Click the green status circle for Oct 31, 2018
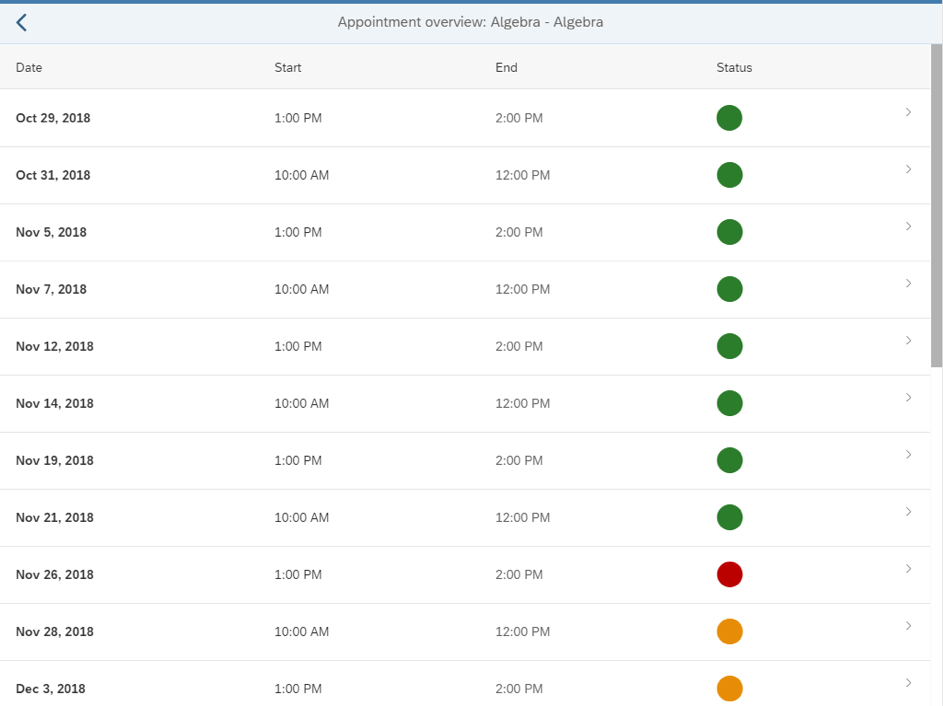943x706 pixels. pyautogui.click(x=730, y=175)
